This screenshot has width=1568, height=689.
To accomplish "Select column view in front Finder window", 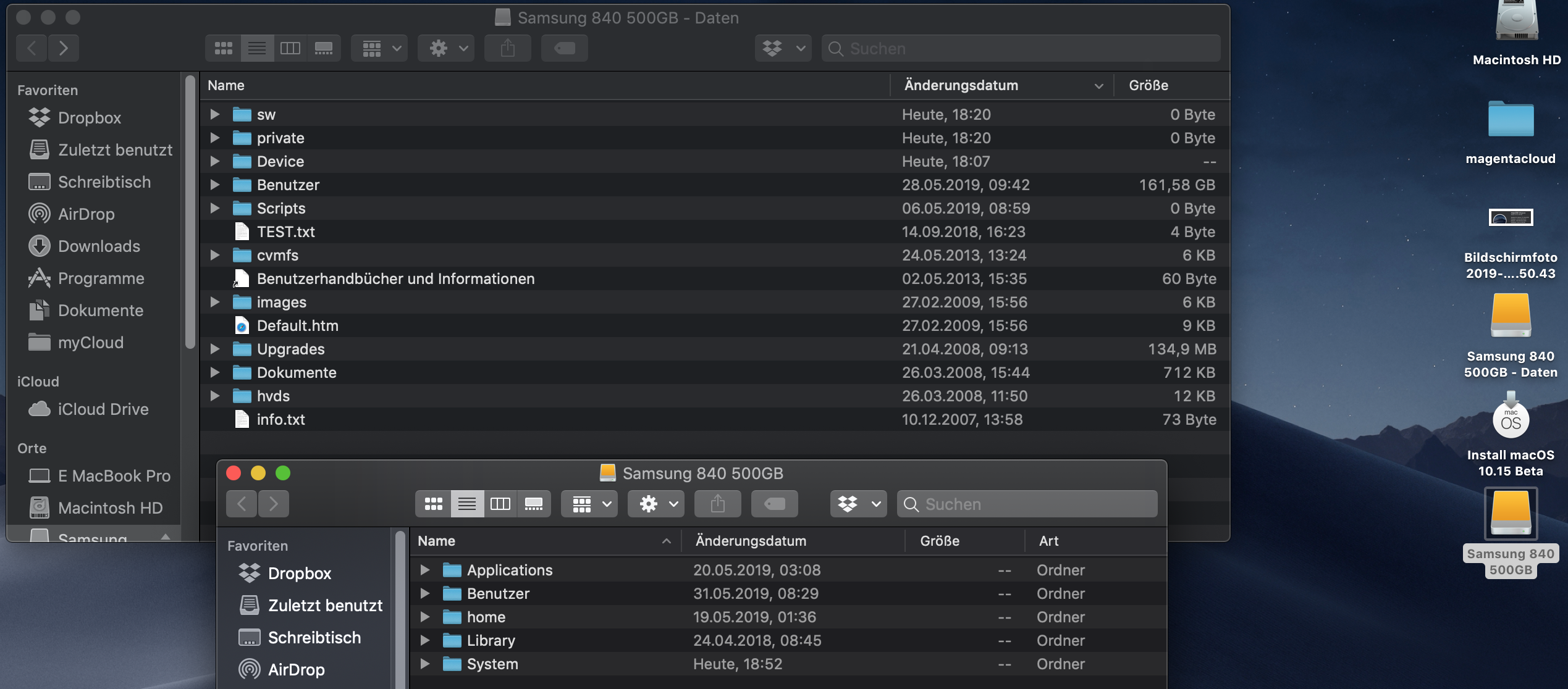I will 500,504.
